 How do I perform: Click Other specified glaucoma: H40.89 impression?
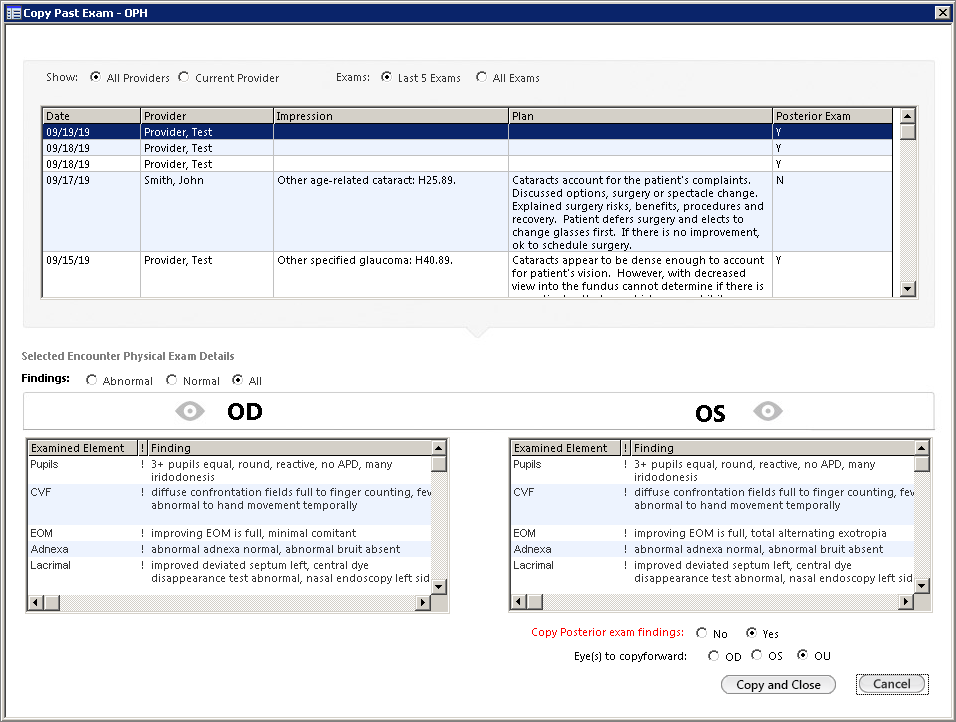point(365,260)
